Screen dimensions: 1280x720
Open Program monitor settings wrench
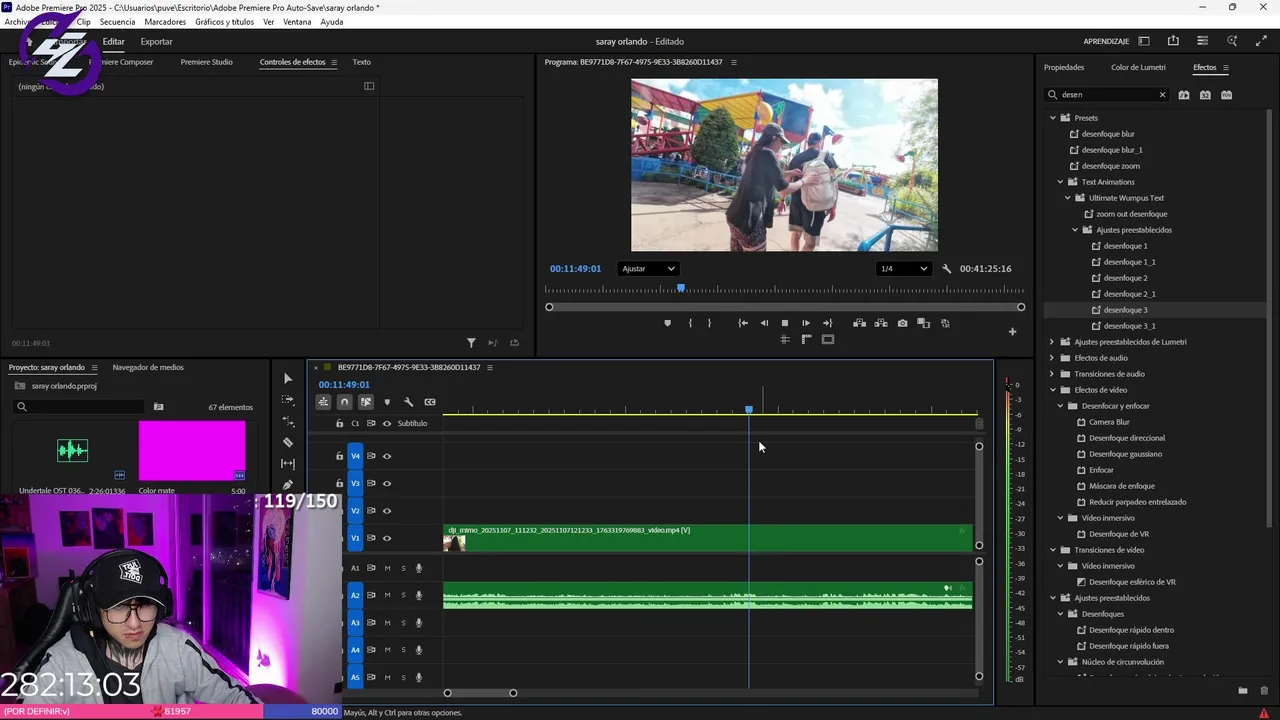[x=948, y=268]
